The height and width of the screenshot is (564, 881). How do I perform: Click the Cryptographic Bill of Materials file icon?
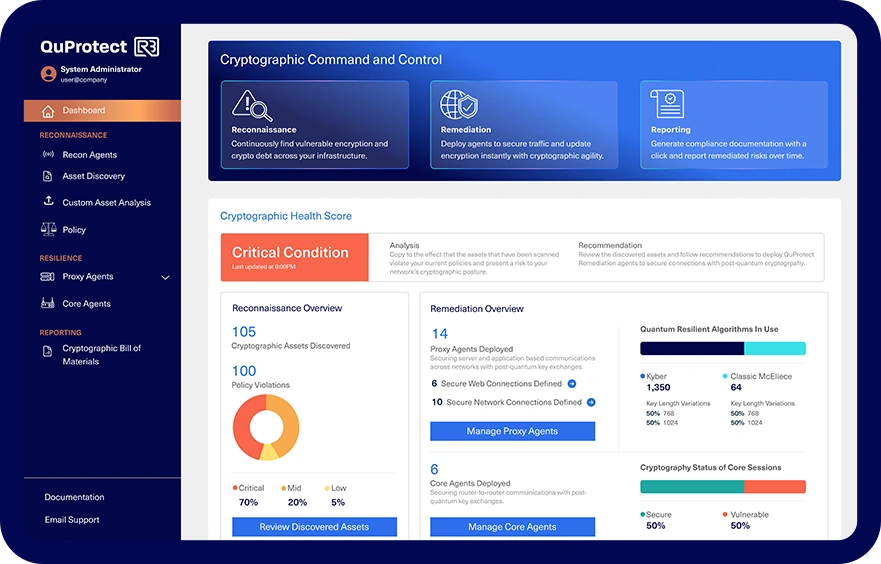48,351
